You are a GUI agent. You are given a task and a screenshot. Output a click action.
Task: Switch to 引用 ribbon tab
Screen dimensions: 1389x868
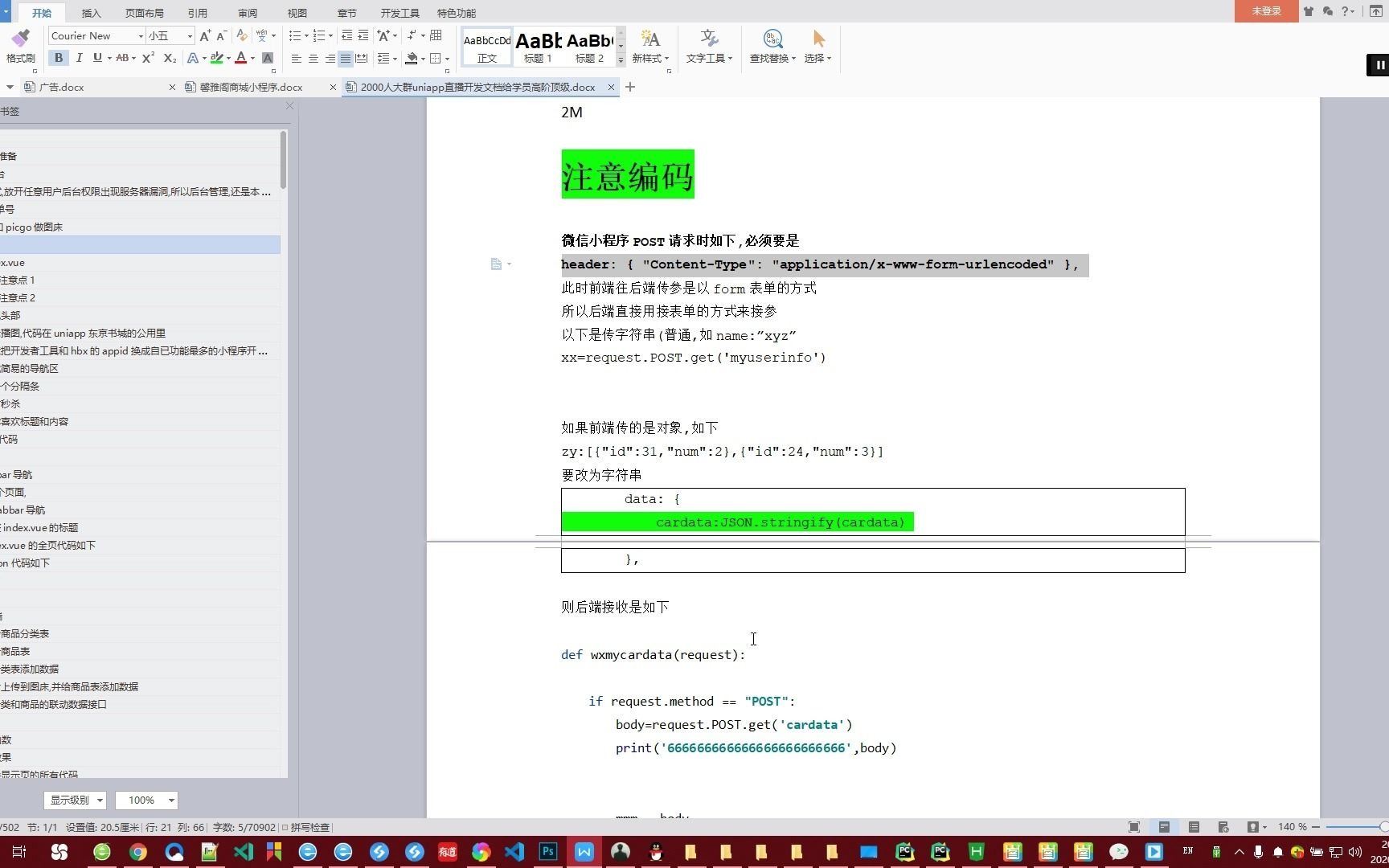tap(198, 13)
